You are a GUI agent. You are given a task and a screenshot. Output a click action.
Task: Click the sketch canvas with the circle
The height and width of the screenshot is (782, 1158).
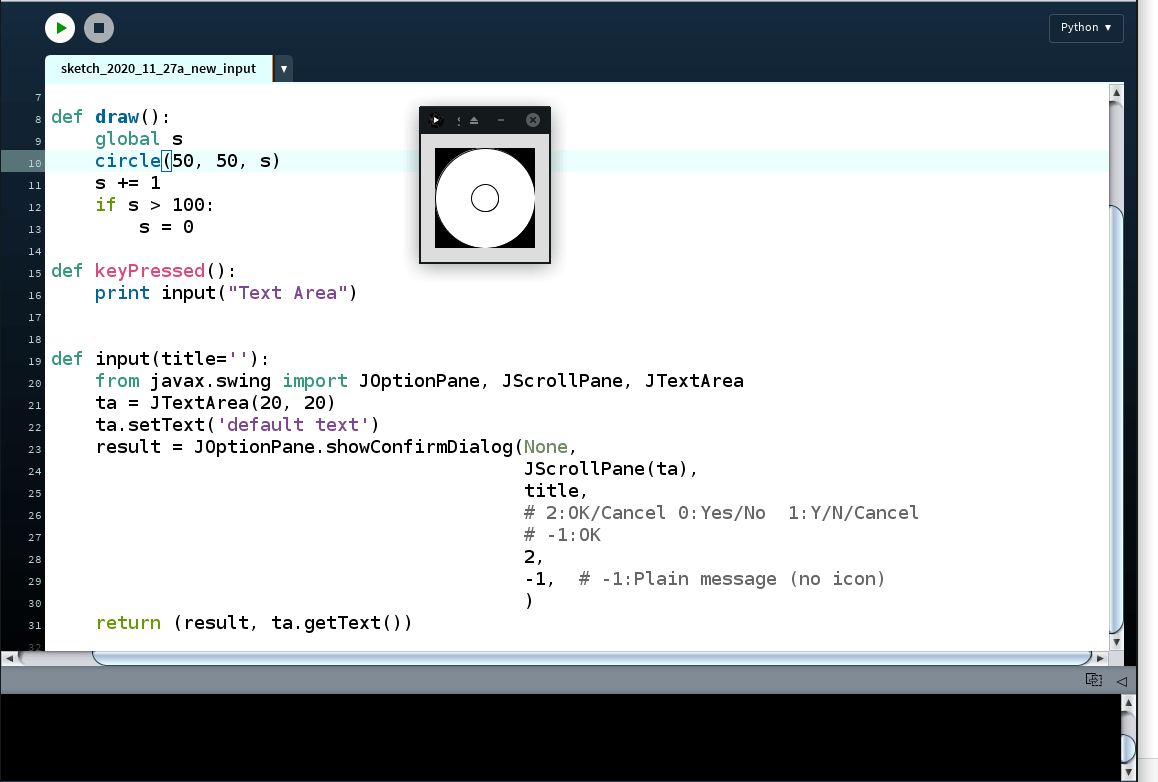coord(485,198)
